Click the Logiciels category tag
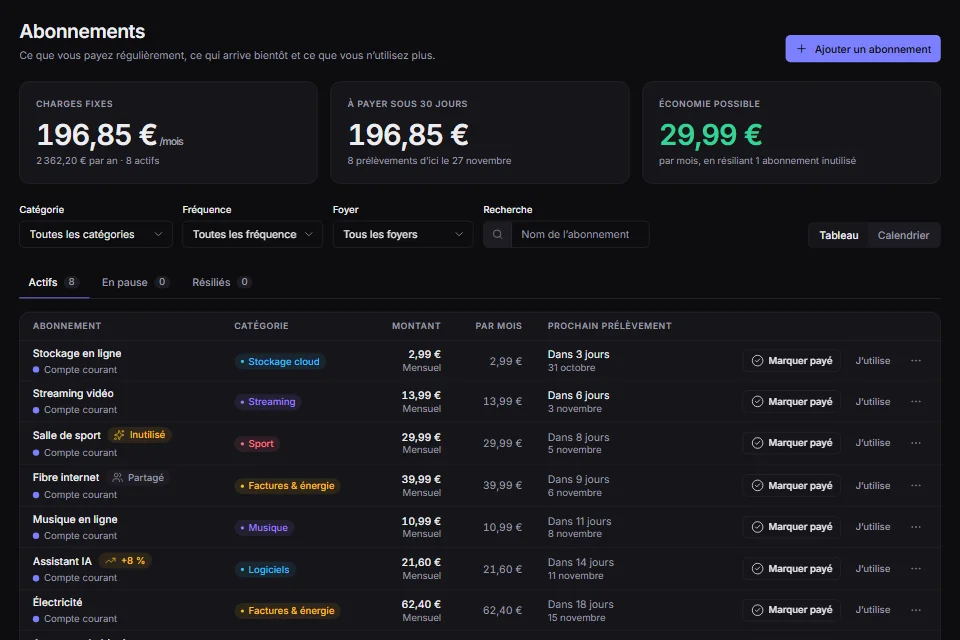960x640 pixels. (265, 570)
